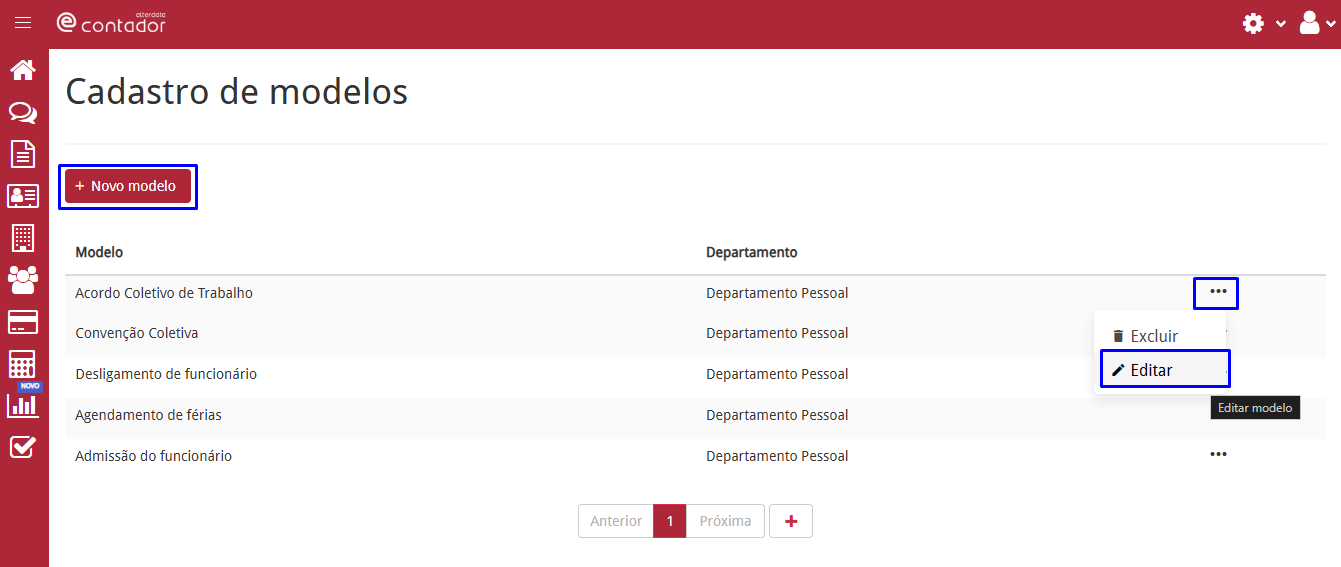Viewport: 1341px width, 567px height.
Task: Open the contact card sidebar icon
Action: coord(23,196)
